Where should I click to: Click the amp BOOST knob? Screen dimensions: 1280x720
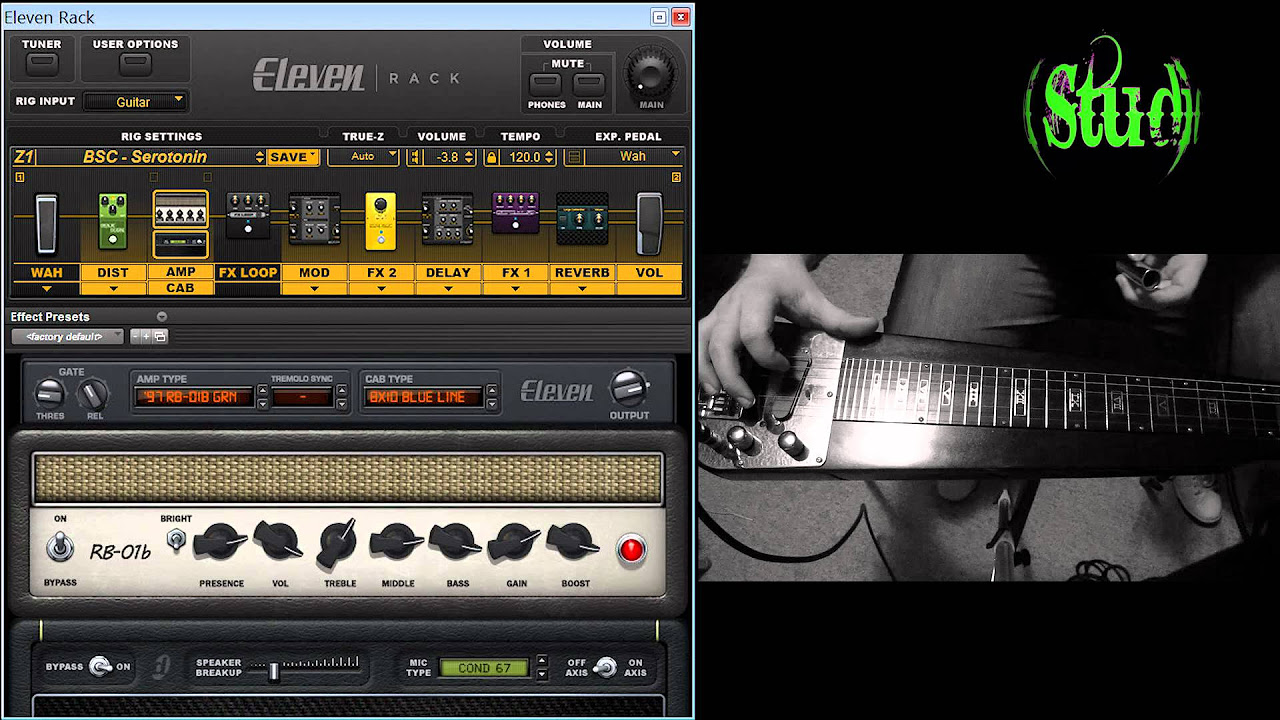pos(573,543)
